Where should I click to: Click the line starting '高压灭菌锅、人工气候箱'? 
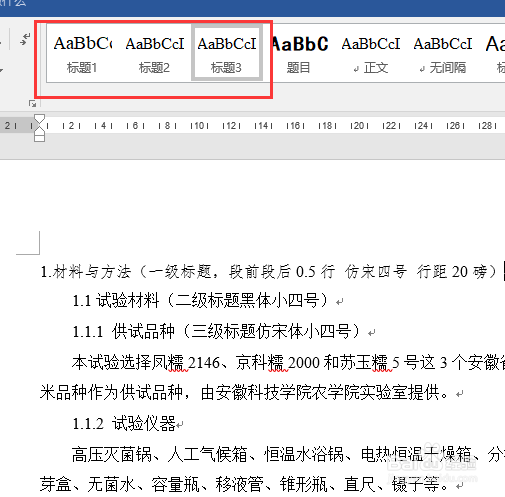288,454
